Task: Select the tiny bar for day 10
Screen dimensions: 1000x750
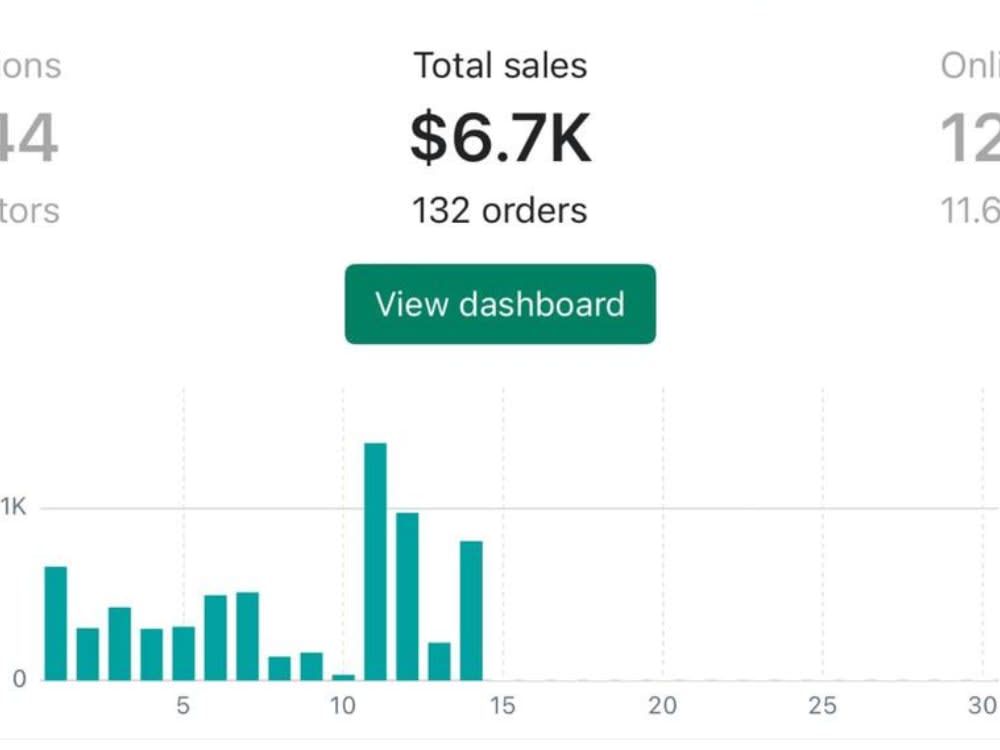Action: click(x=343, y=677)
